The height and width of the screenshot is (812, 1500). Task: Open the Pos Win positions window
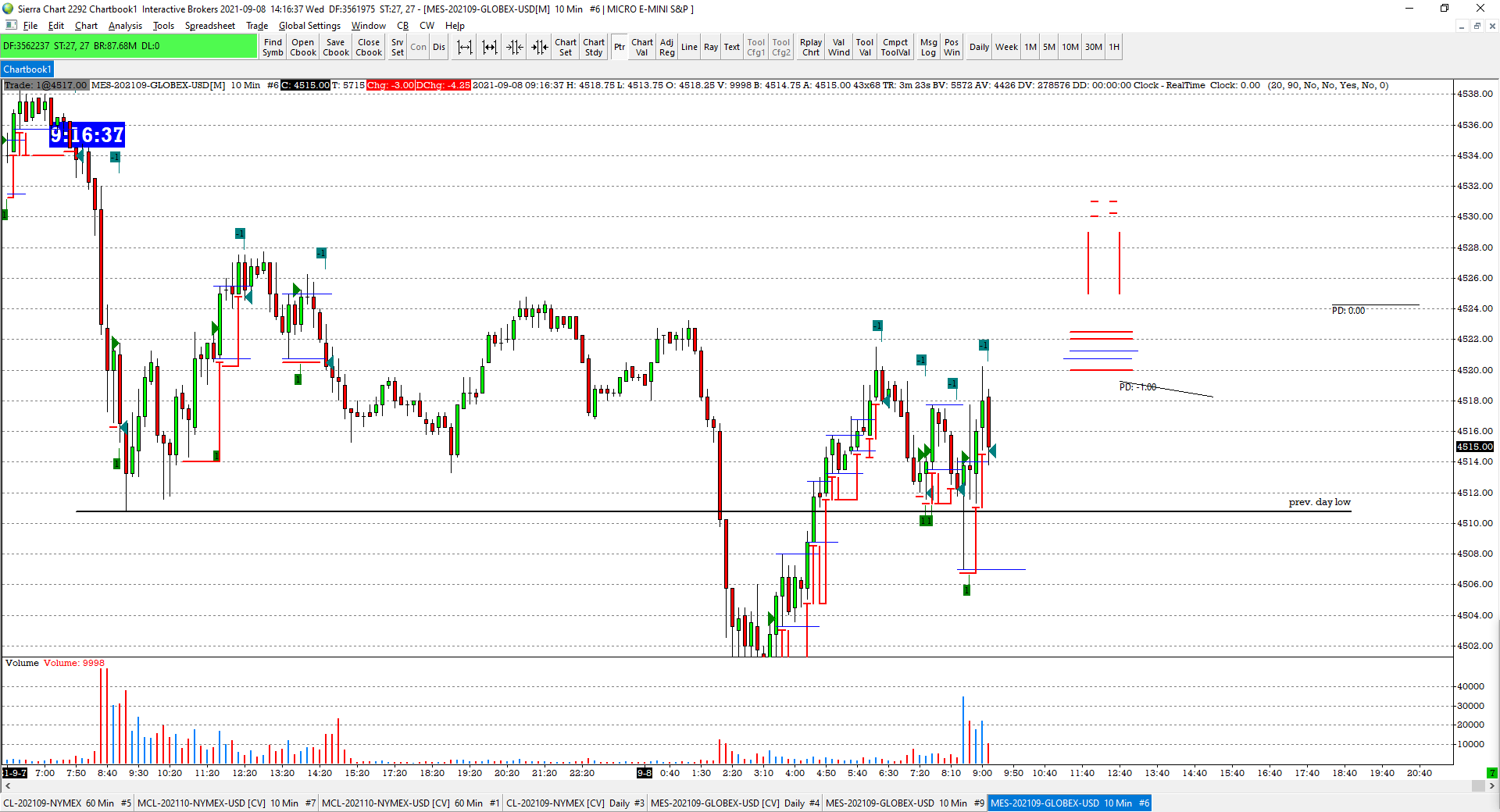(x=952, y=47)
